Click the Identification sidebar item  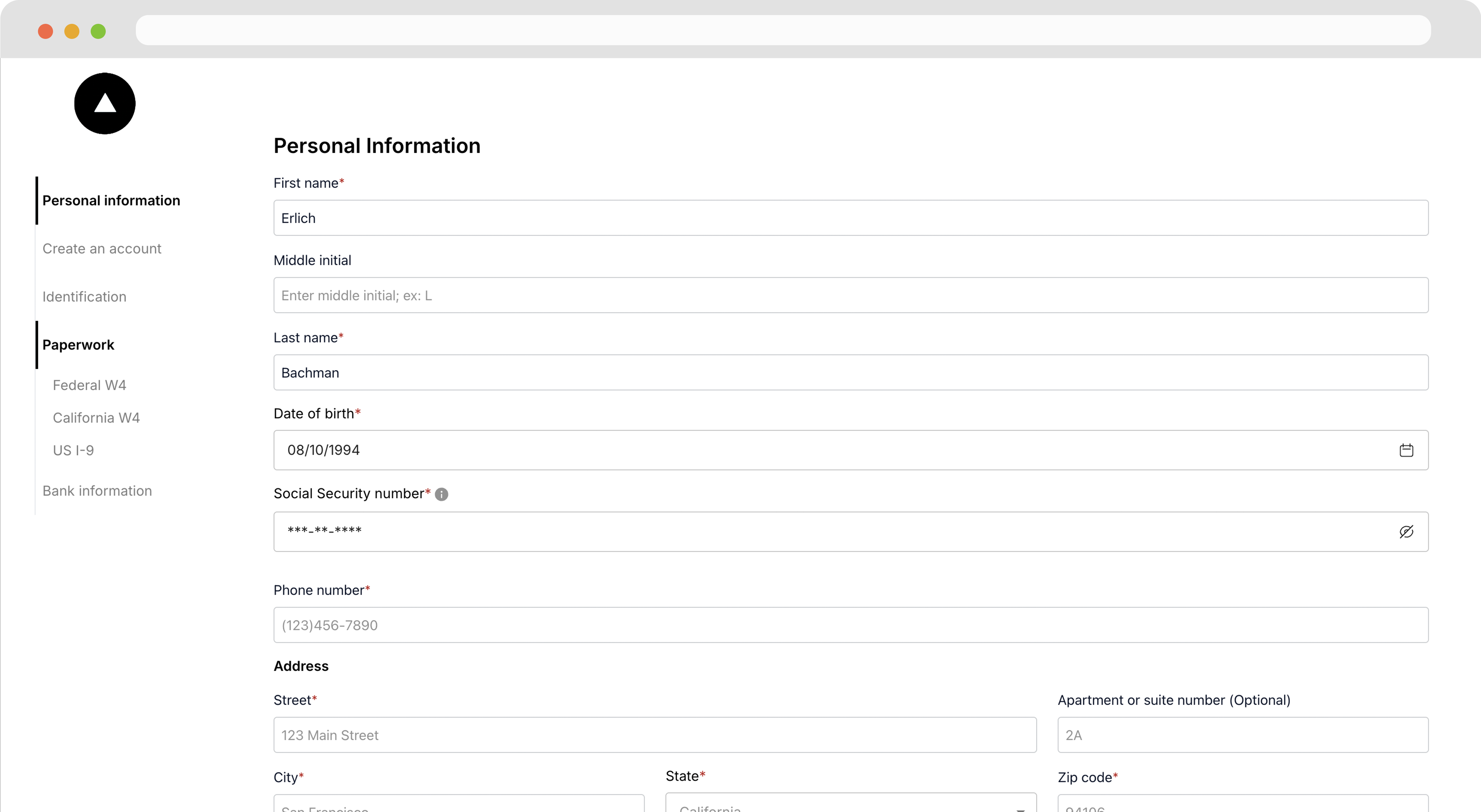84,296
